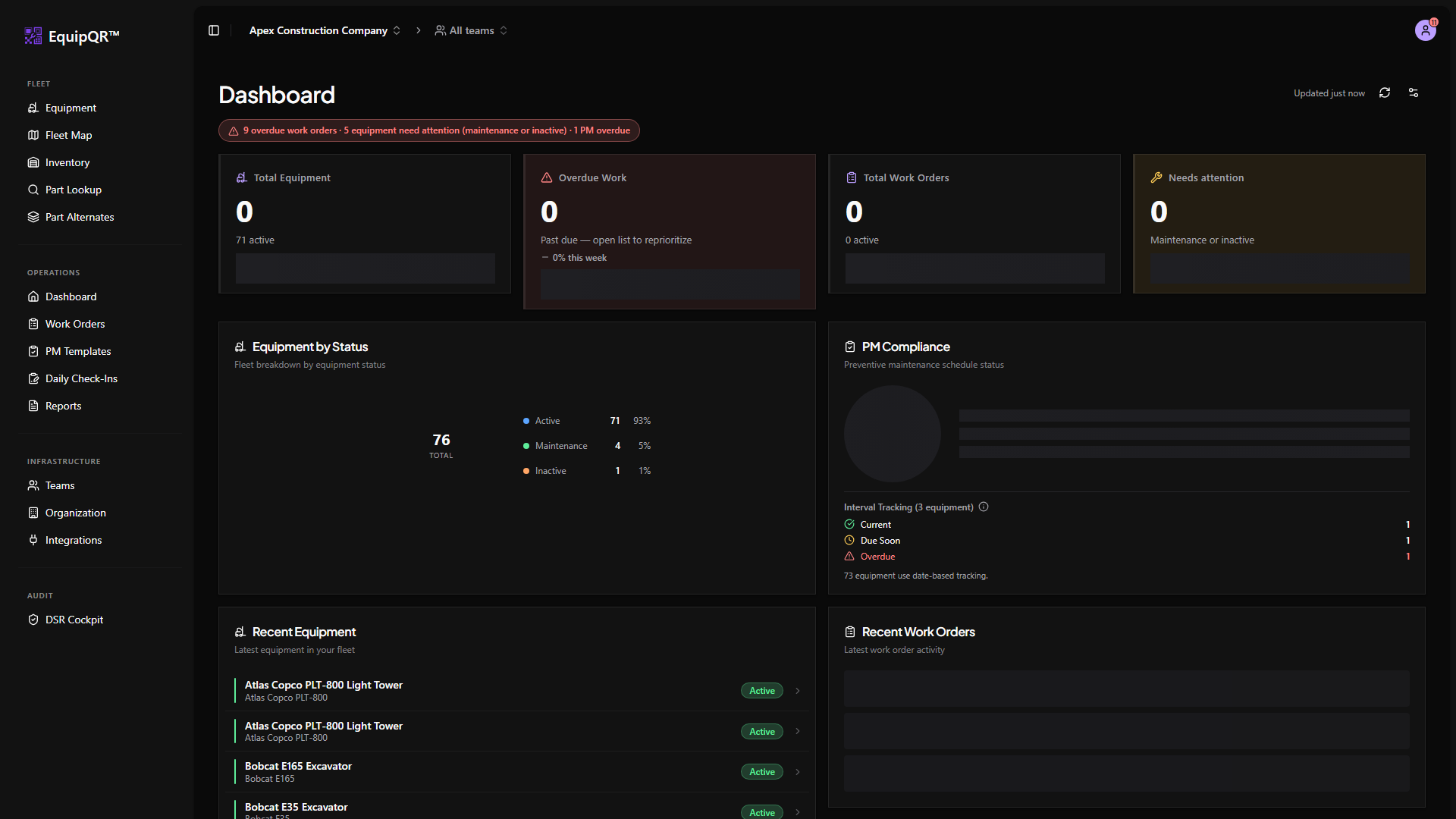Expand second Atlas Copco PLT-800 row chevron

[798, 731]
